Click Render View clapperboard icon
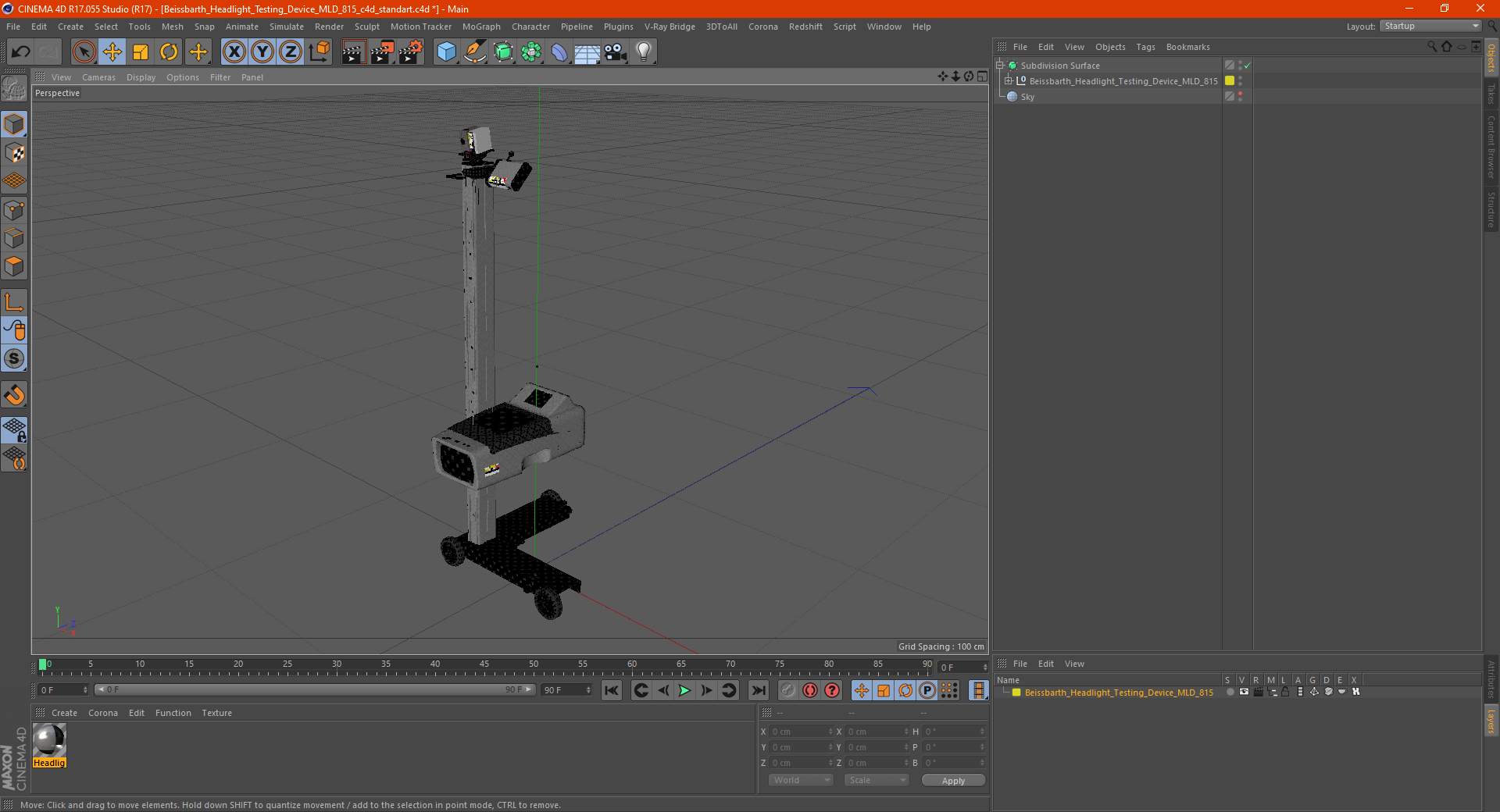Image resolution: width=1500 pixels, height=812 pixels. 353,52
